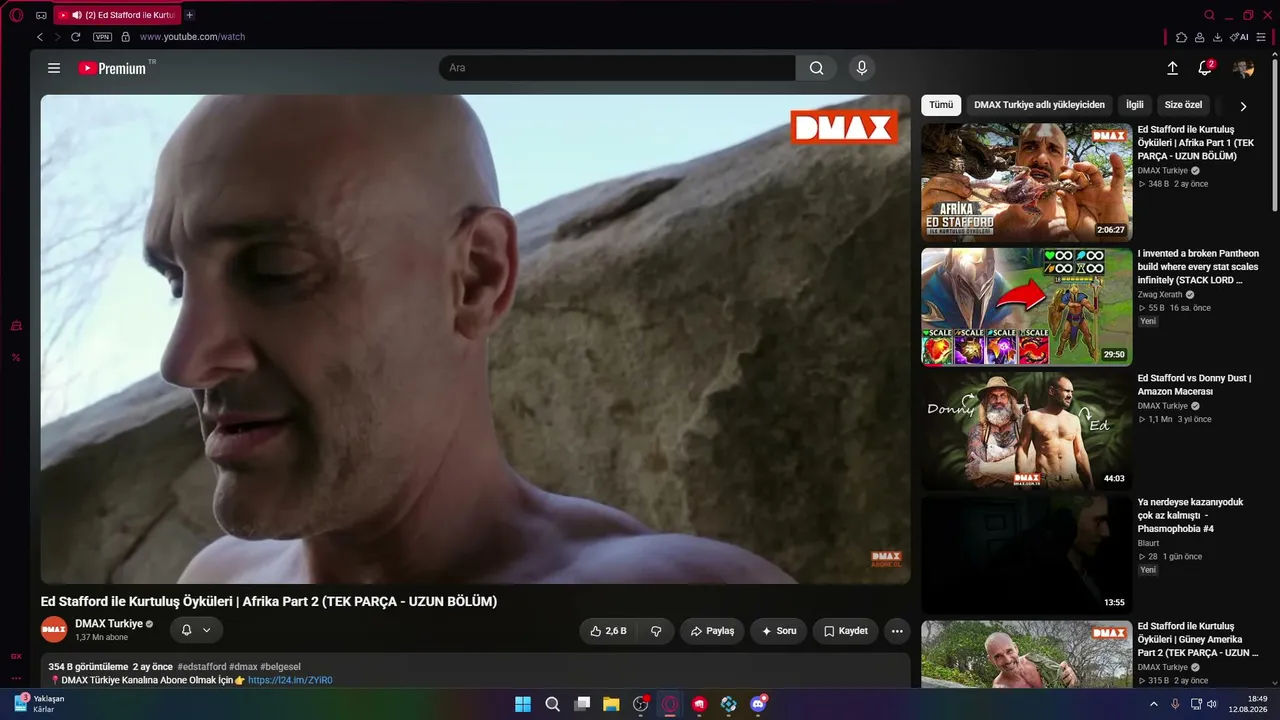
Task: Open a new browser tab
Action: click(x=190, y=15)
